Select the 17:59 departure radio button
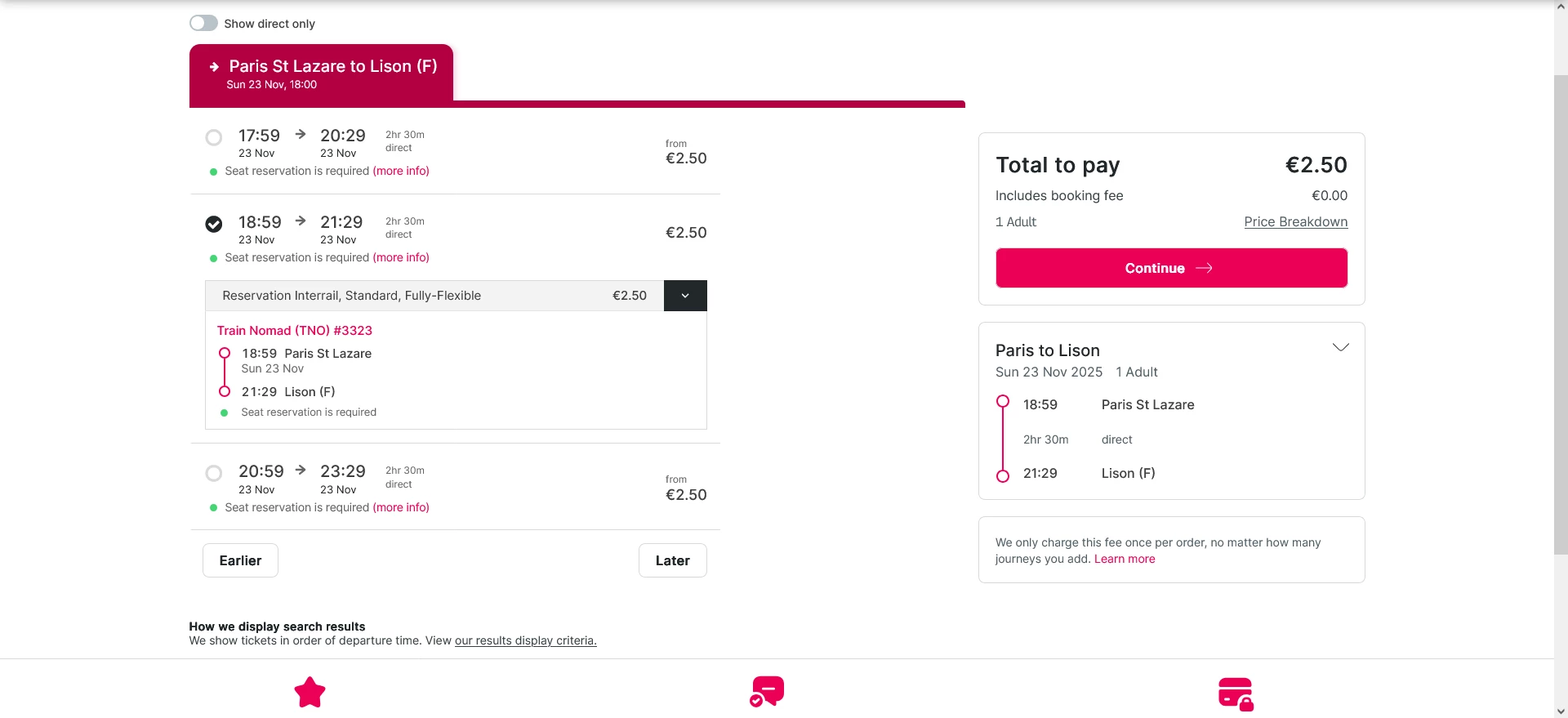The width and height of the screenshot is (1568, 718). pyautogui.click(x=214, y=137)
